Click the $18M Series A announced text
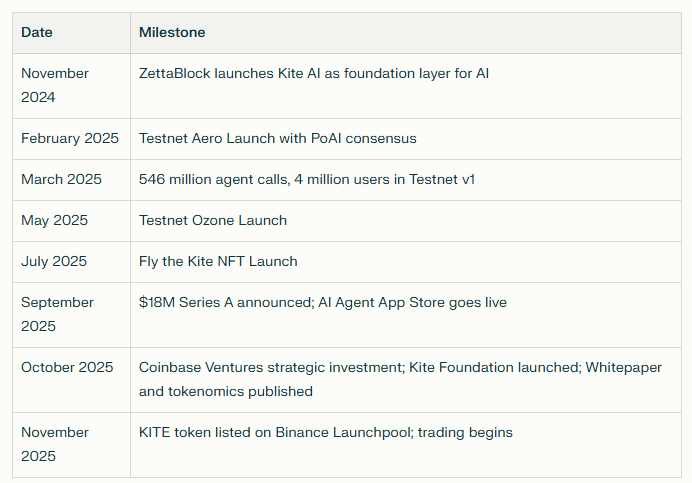 click(x=224, y=303)
